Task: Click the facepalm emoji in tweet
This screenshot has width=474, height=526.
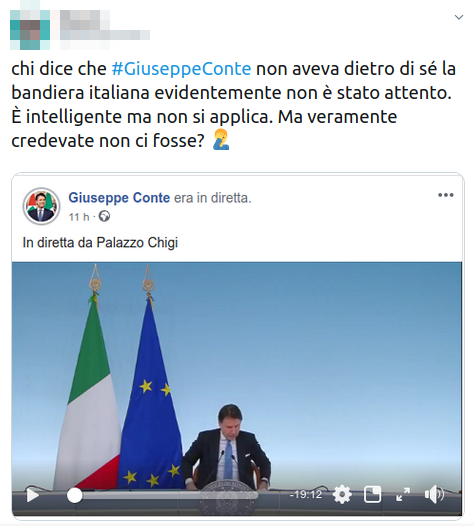Action: coord(221,139)
